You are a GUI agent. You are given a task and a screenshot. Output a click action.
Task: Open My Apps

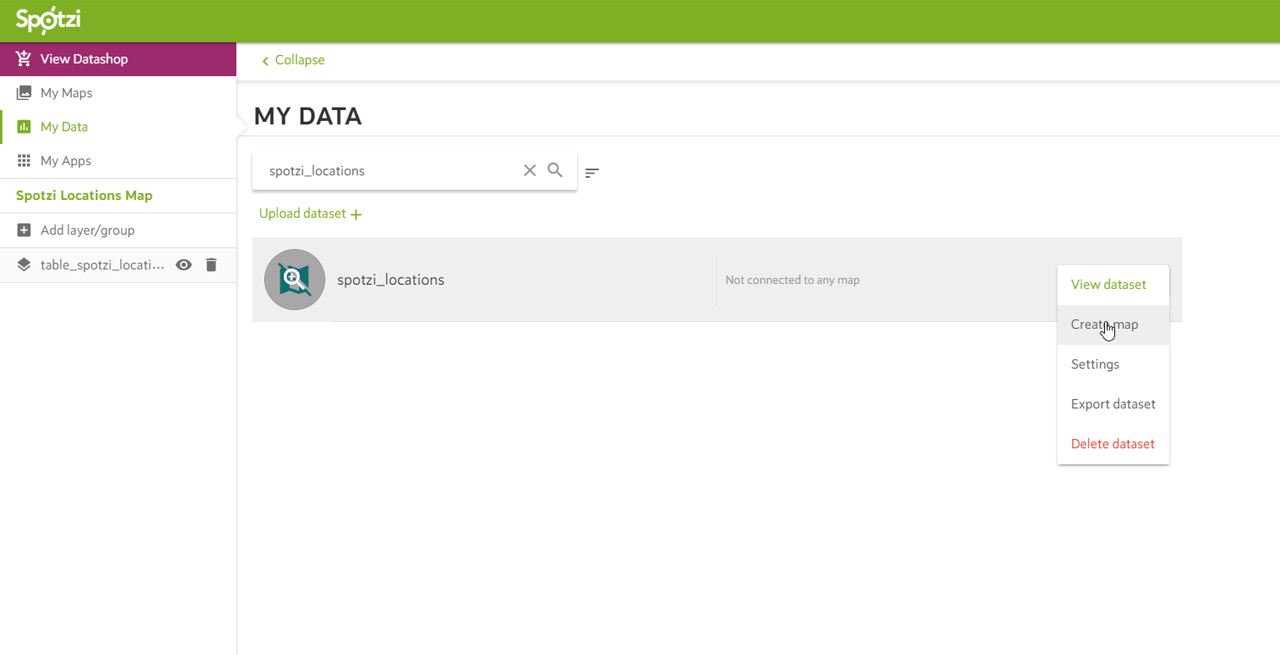coord(66,161)
